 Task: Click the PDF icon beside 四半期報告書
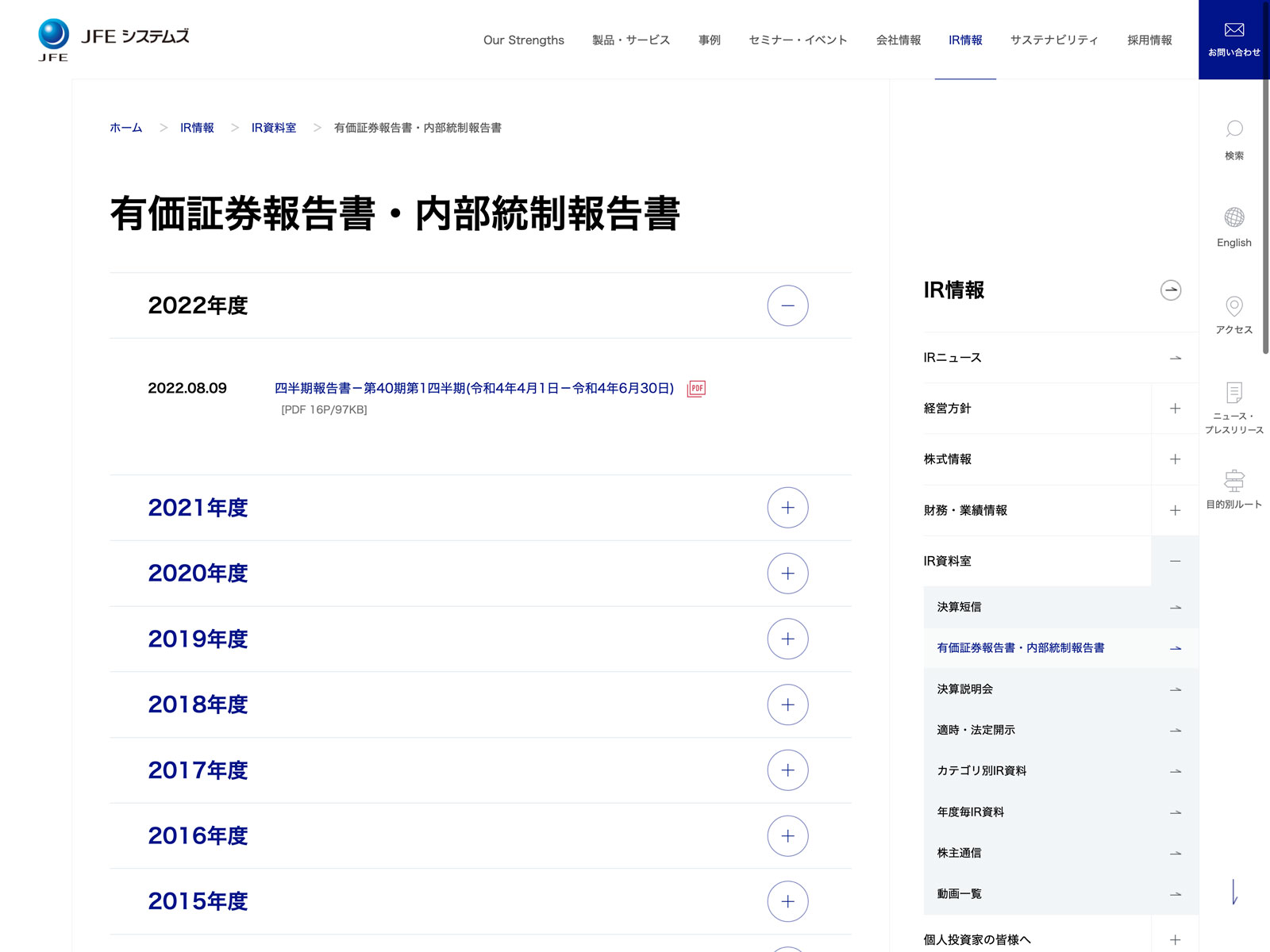pos(696,388)
